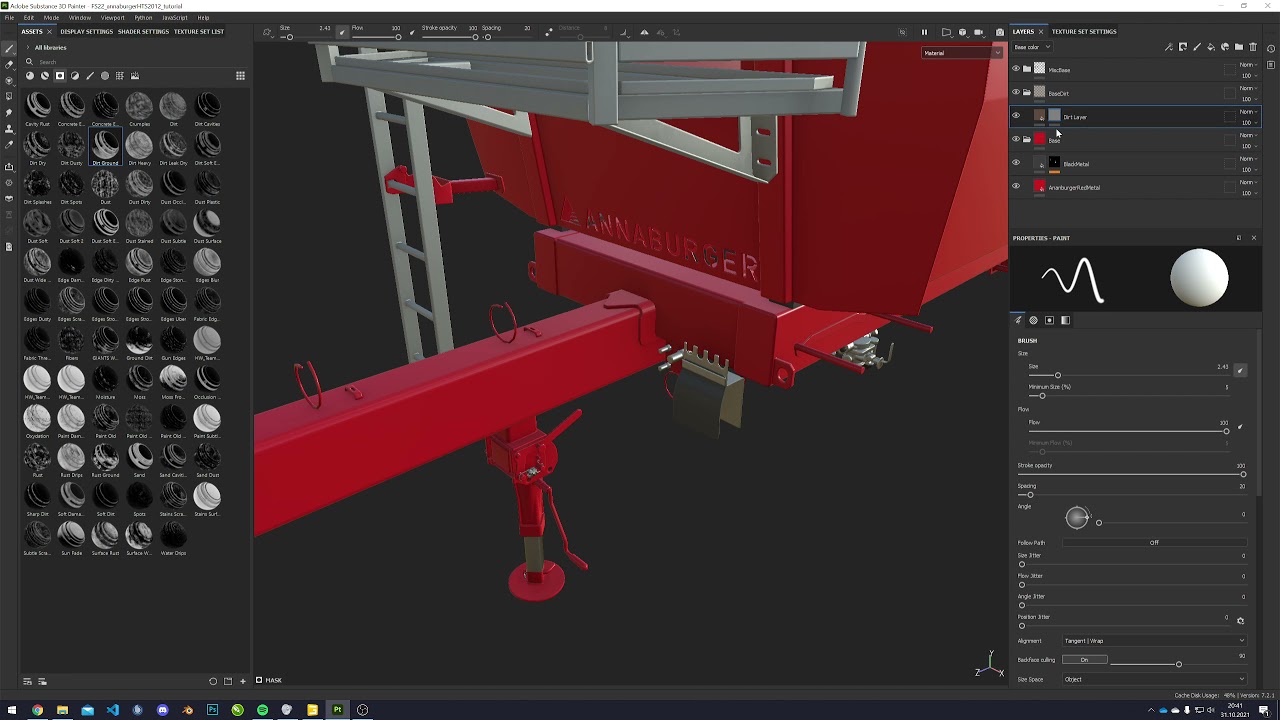1280x720 pixels.
Task: Select the Projection tool
Action: click(x=9, y=80)
